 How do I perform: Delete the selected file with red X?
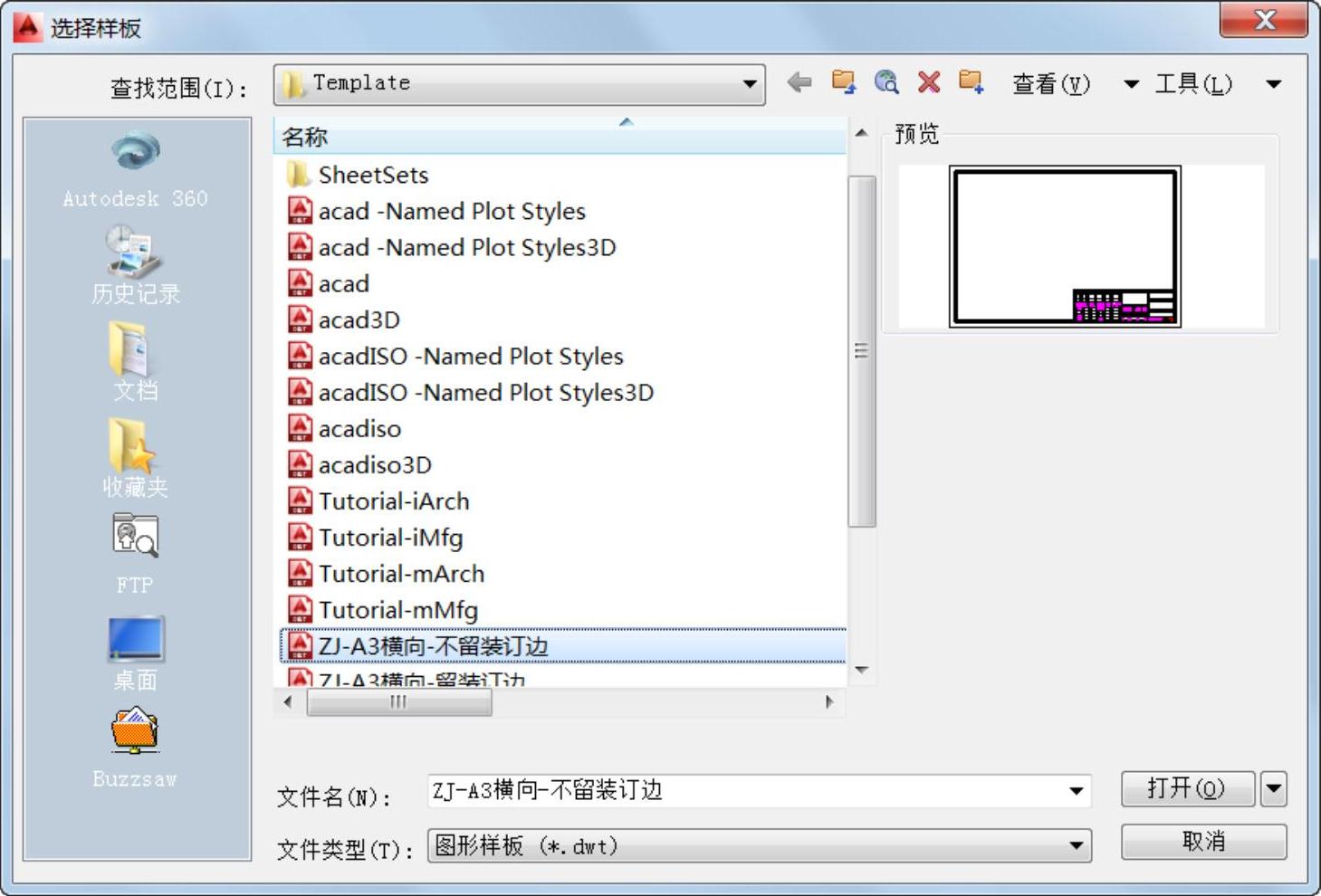coord(929,83)
